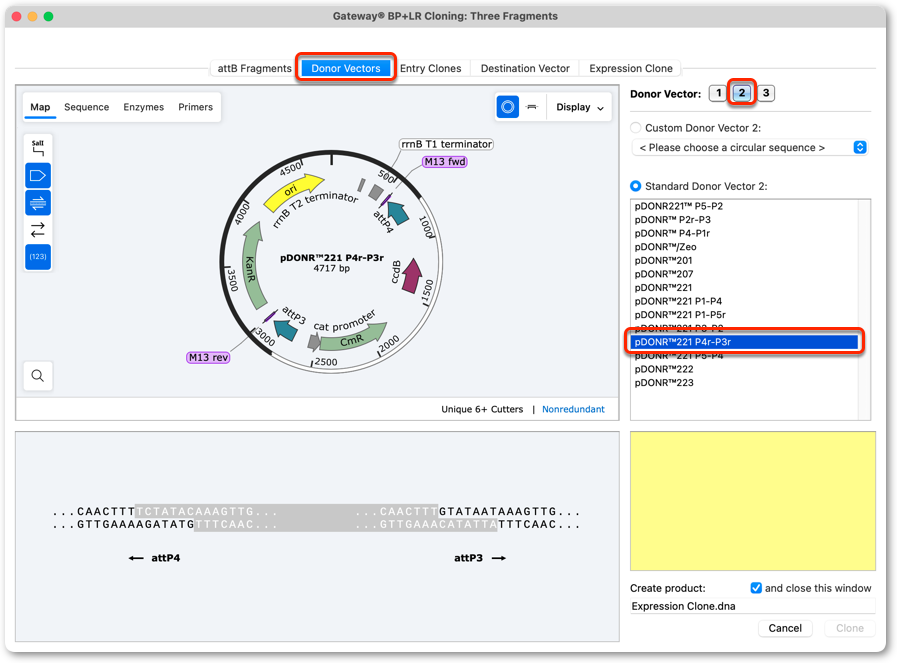Switch to the Sequence view tab

(86, 107)
